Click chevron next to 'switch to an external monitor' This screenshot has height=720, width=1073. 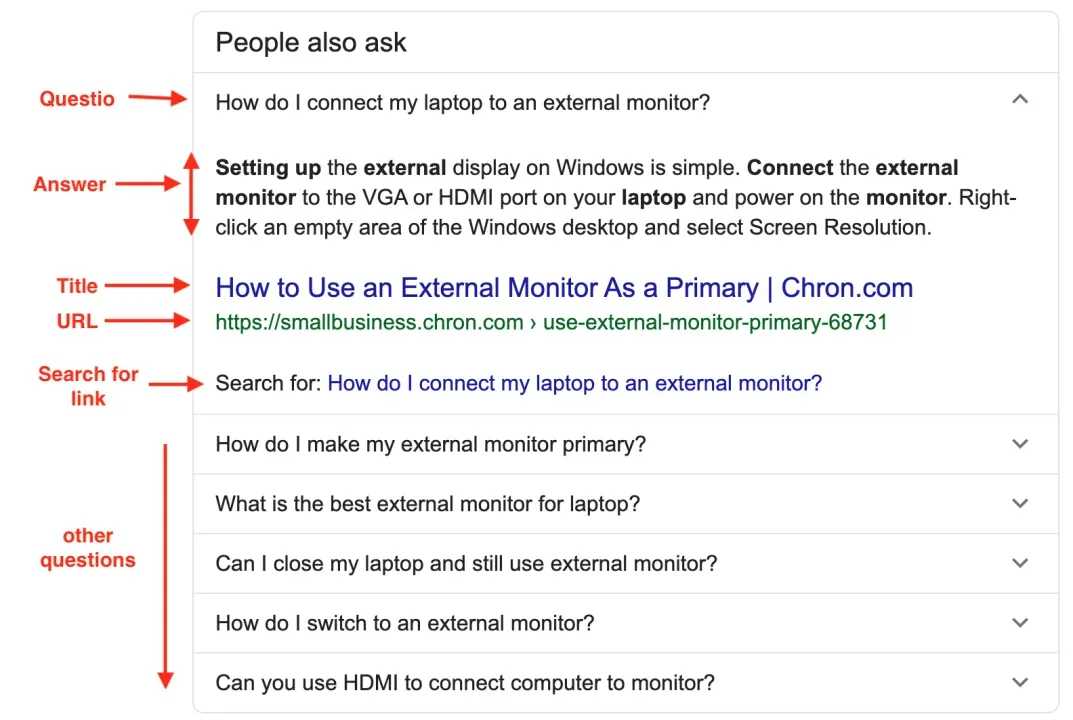tap(1019, 623)
